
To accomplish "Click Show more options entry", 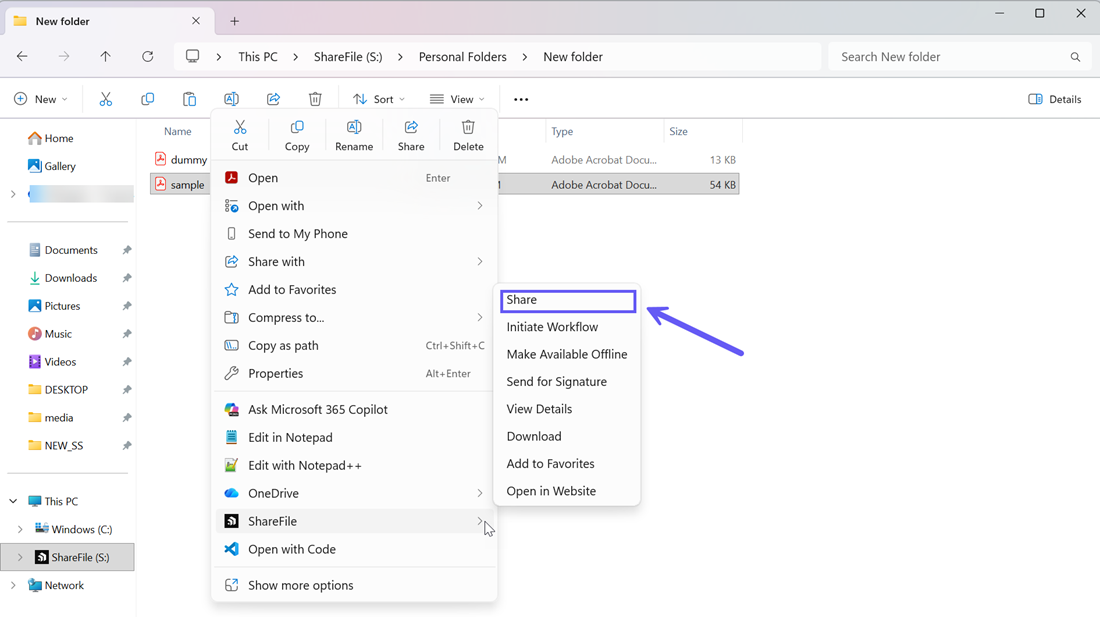I will point(300,585).
